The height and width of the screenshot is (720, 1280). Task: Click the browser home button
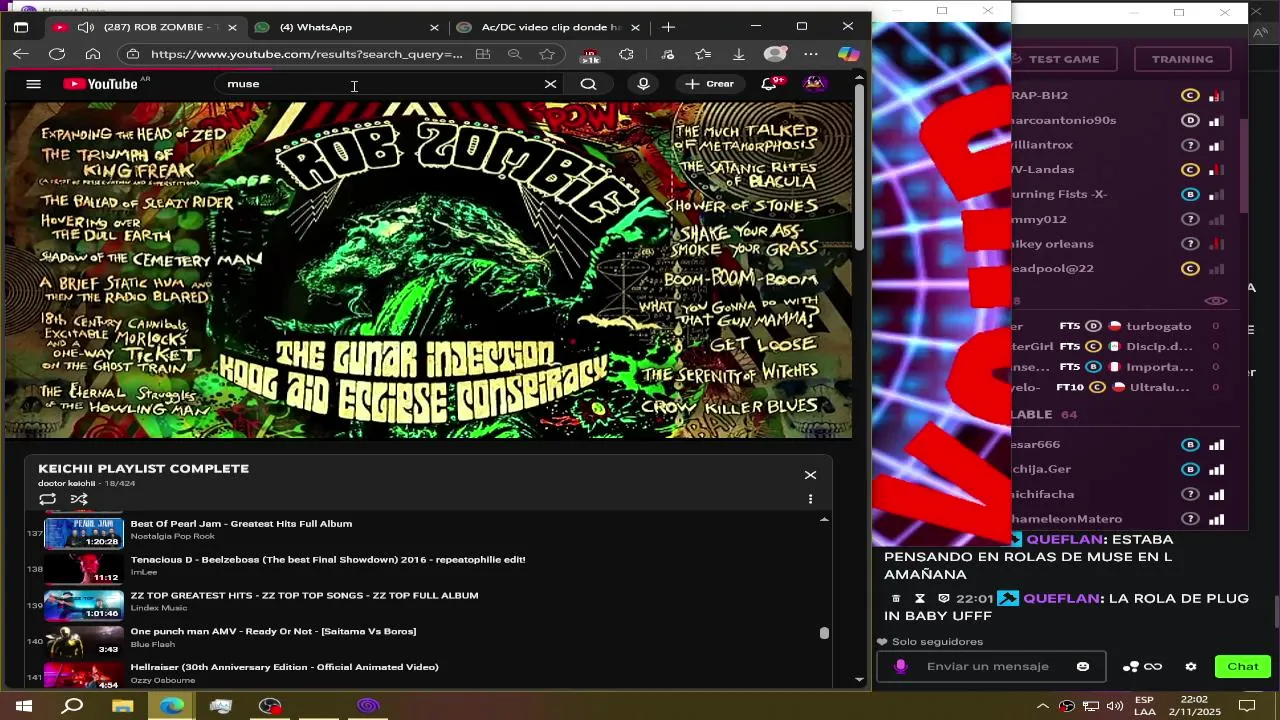93,54
